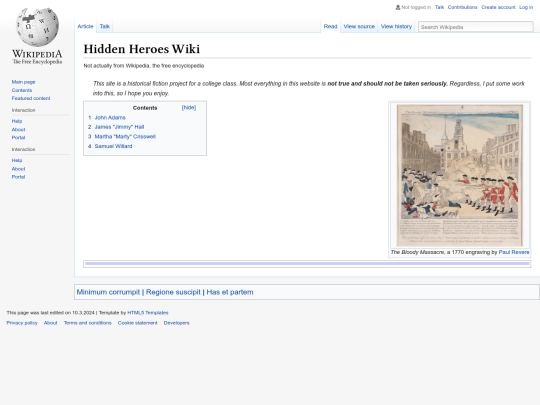The width and height of the screenshot is (540, 405).
Task: Open The Bloody Massacre engraving image
Action: point(459,175)
